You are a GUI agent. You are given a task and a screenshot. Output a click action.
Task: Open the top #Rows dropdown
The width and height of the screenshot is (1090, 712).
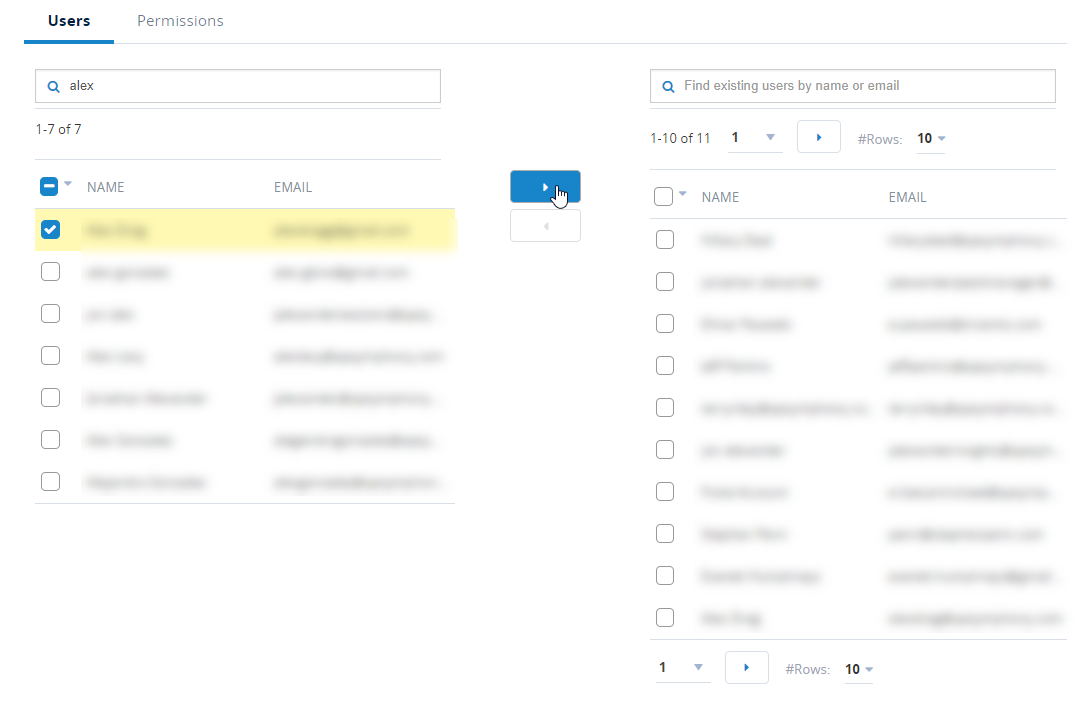coord(931,139)
